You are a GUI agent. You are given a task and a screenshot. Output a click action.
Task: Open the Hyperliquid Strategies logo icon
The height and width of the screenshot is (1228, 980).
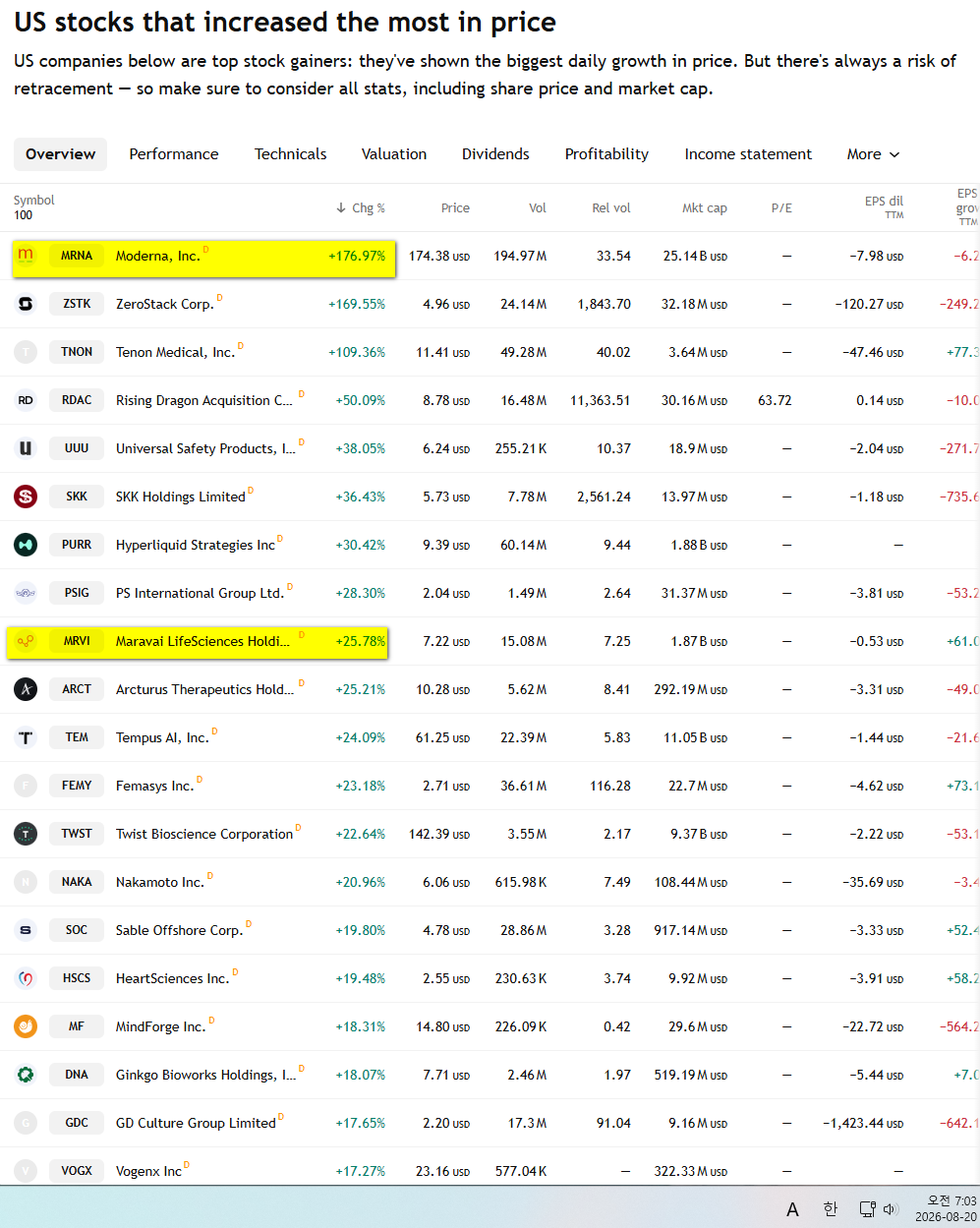click(x=26, y=545)
